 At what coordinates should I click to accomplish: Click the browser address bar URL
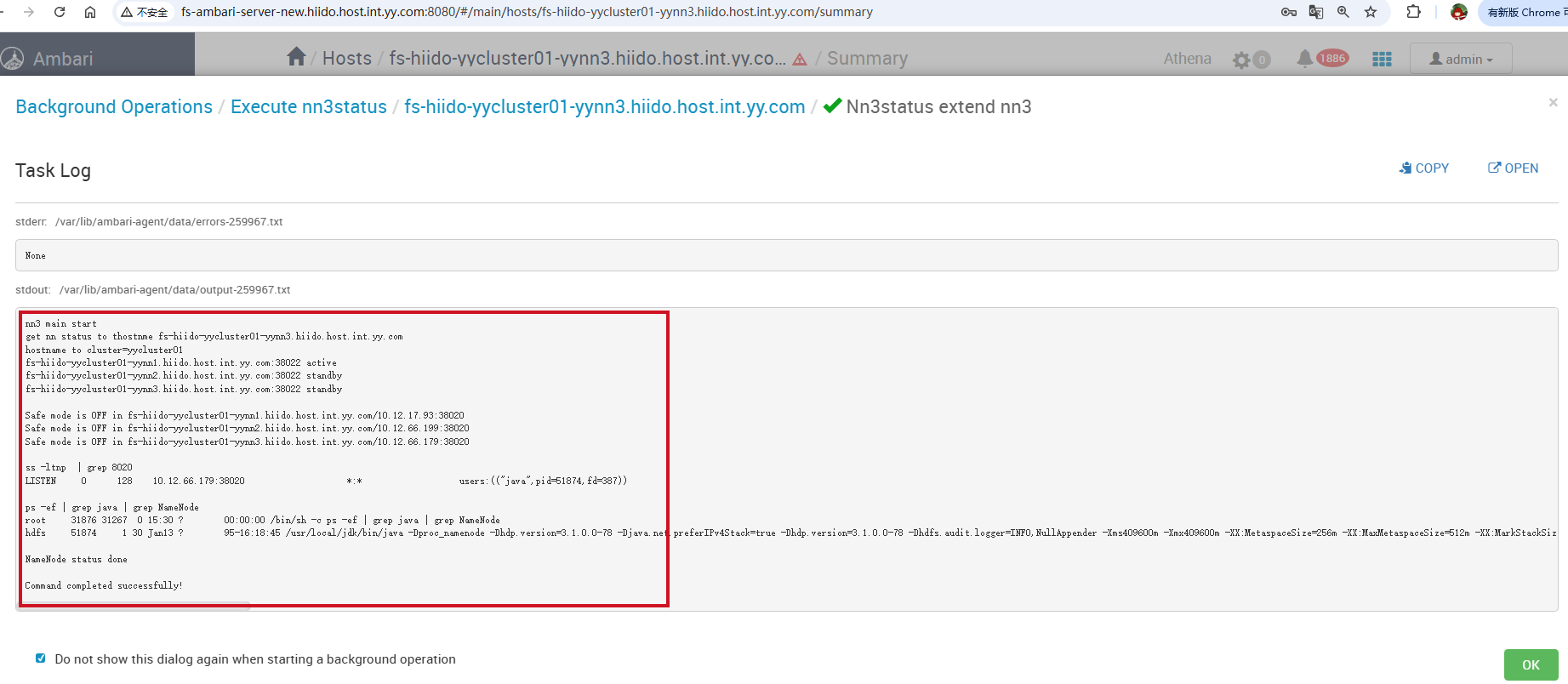click(527, 12)
